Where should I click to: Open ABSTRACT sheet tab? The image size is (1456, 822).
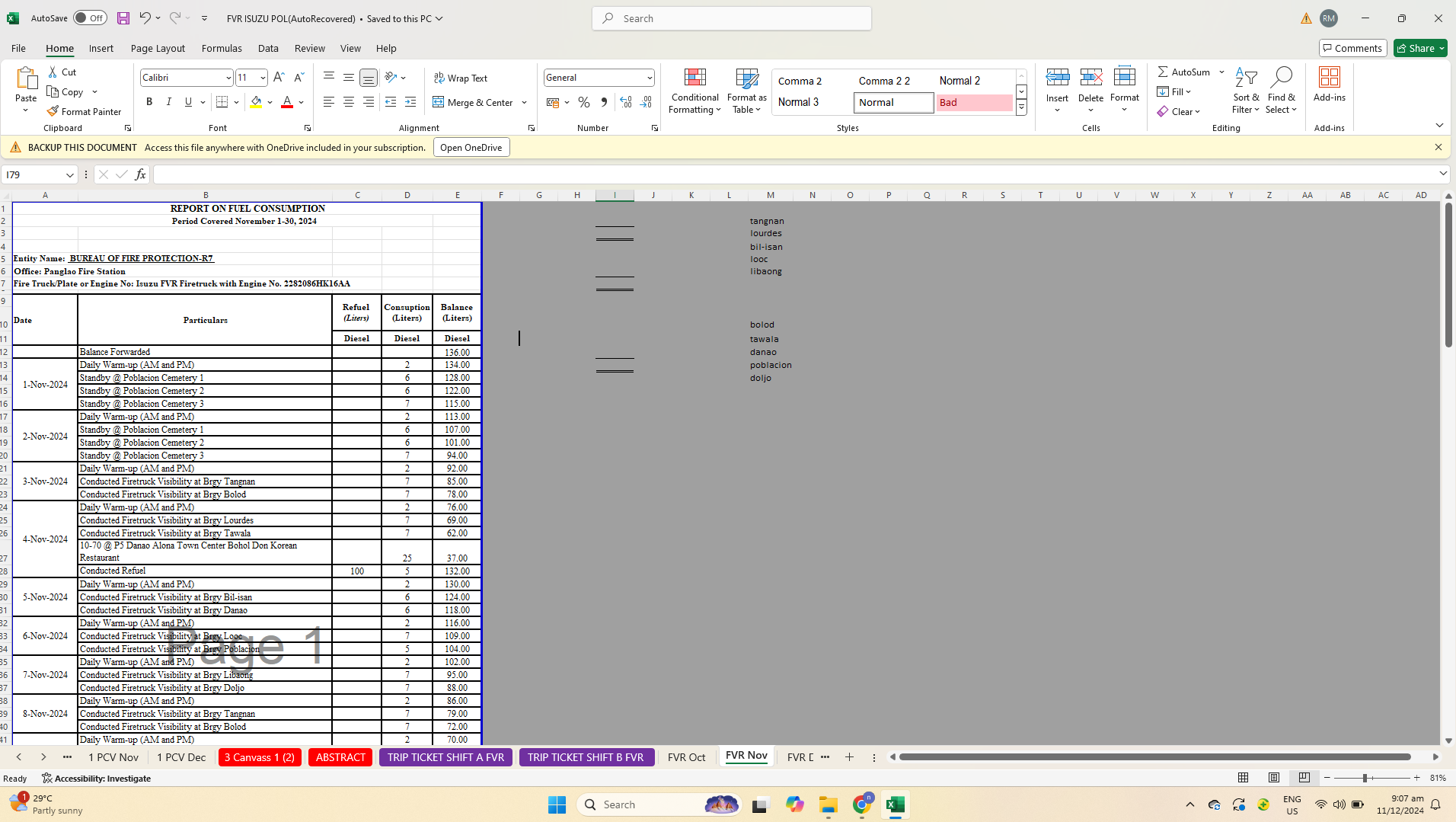pos(340,757)
